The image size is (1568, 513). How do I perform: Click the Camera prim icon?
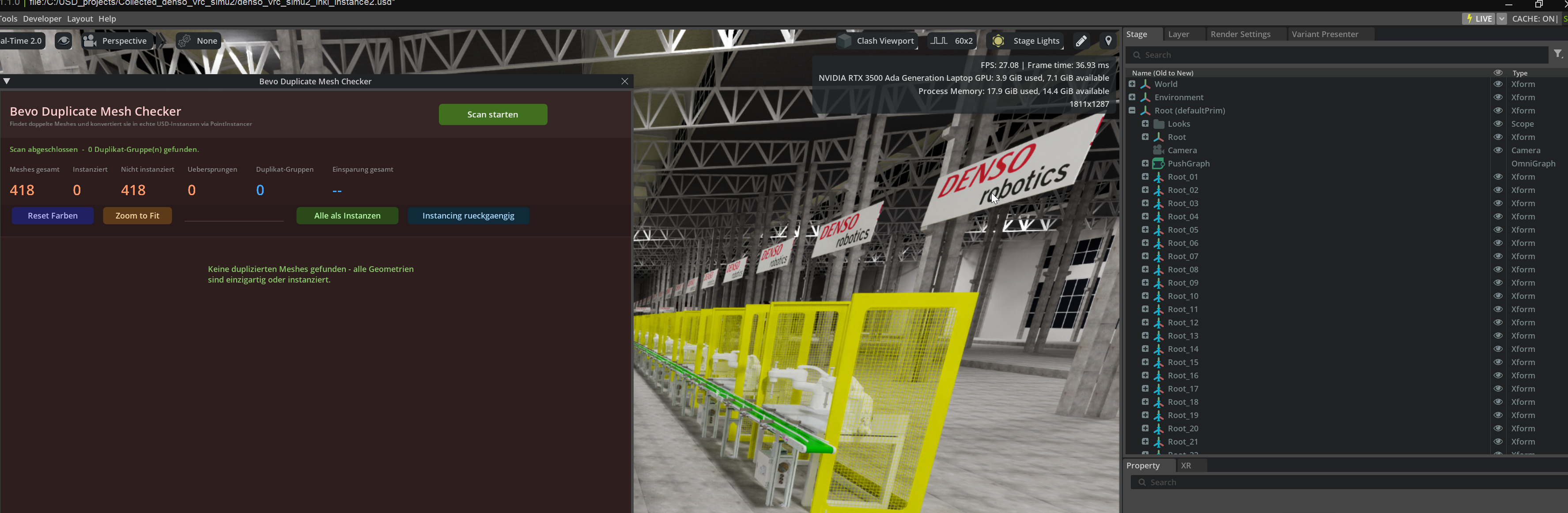click(1158, 150)
